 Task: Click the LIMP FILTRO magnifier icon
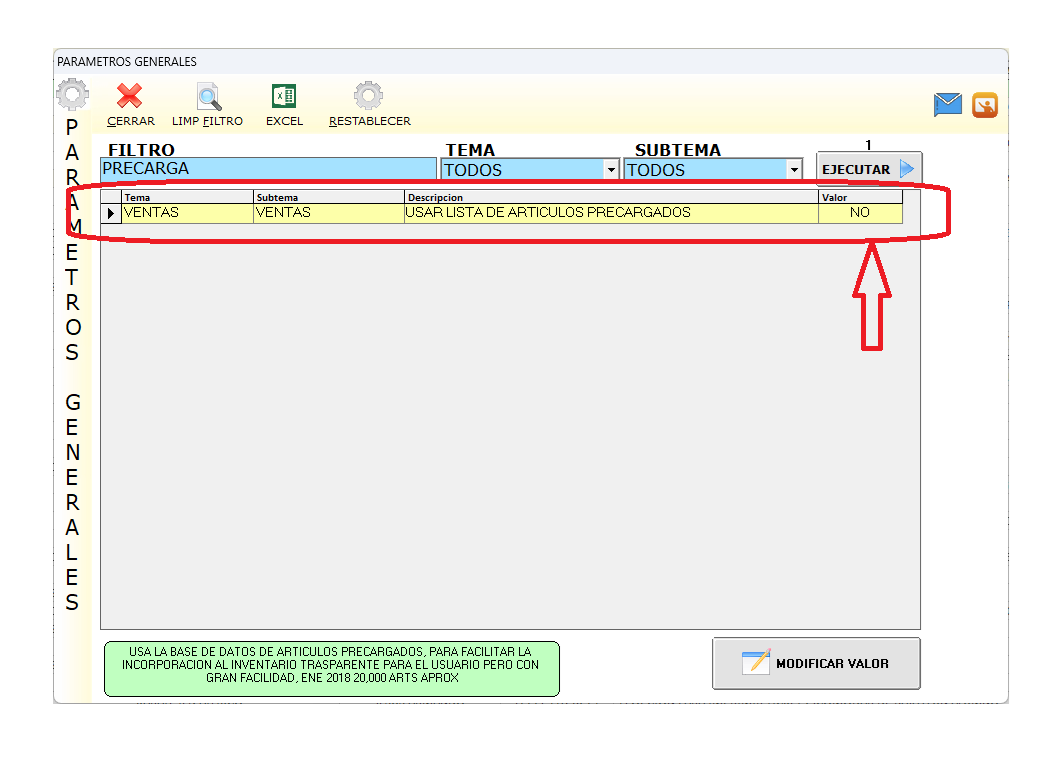(x=208, y=97)
